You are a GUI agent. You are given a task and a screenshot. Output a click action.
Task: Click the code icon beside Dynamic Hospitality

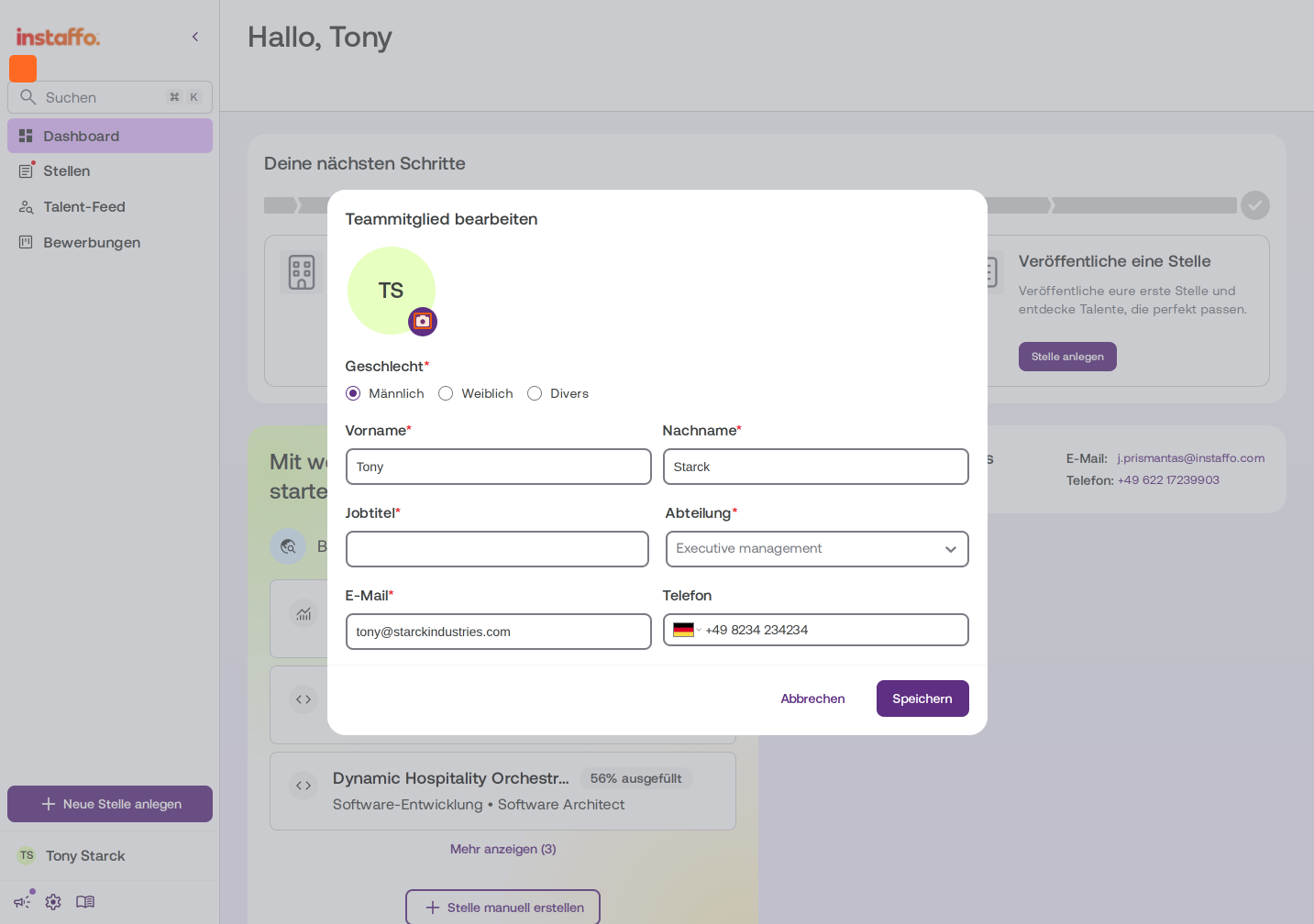304,786
